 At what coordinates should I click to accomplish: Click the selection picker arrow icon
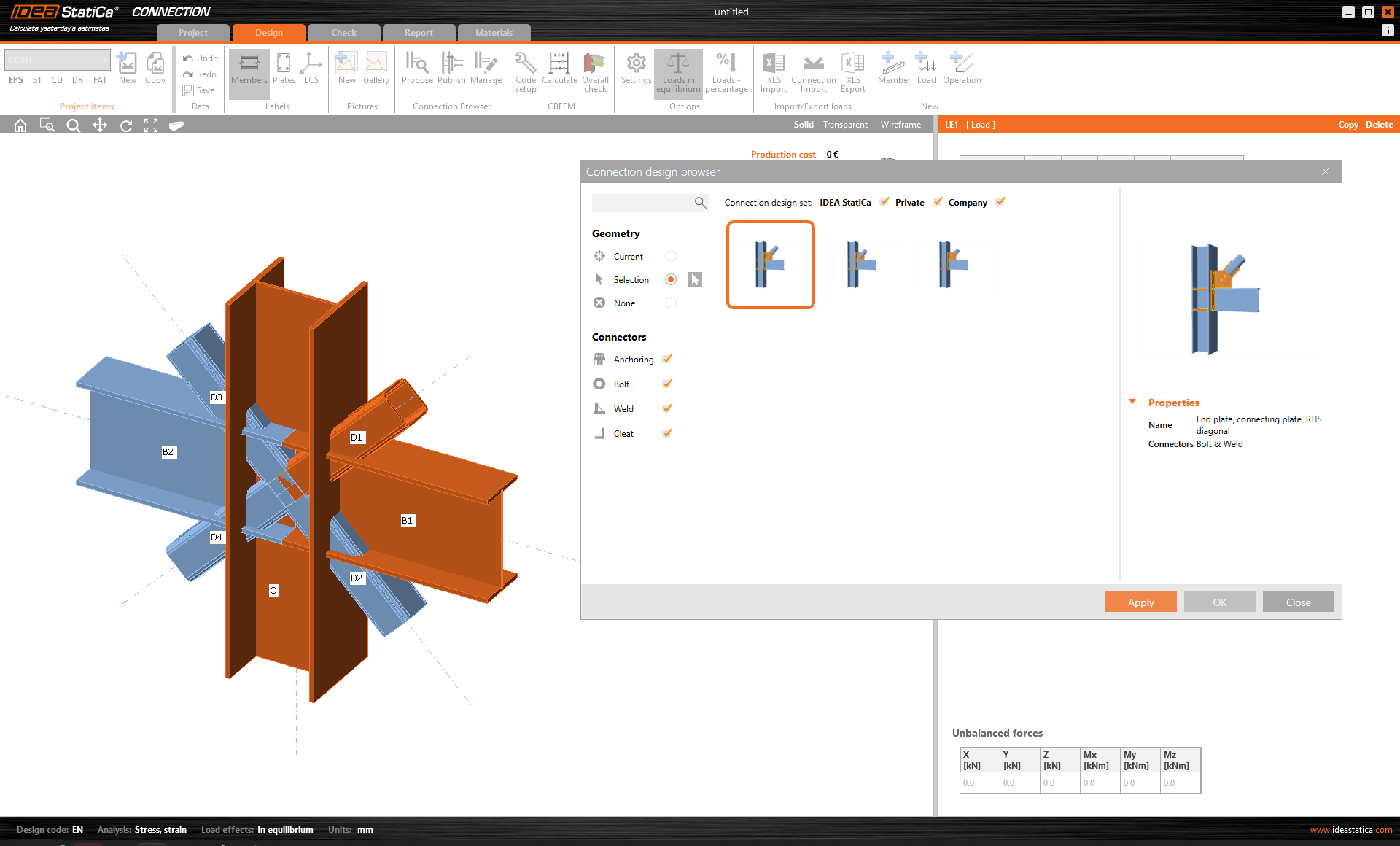pos(695,279)
